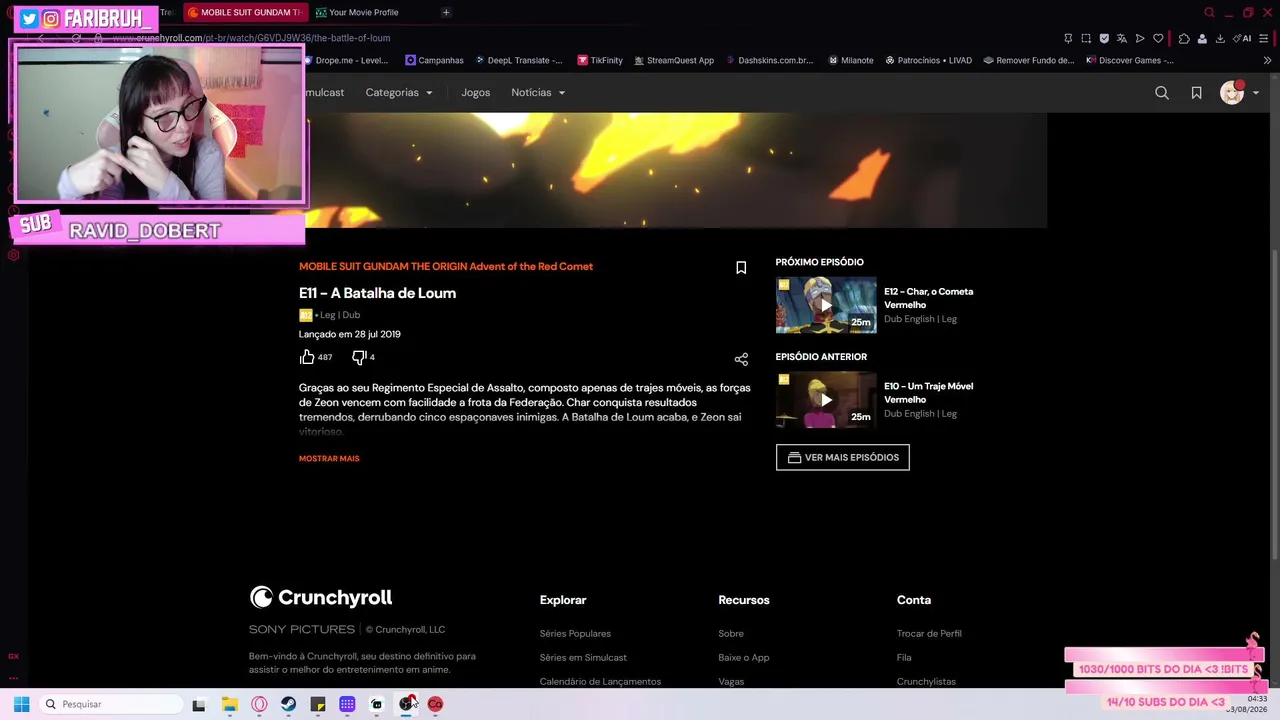Open the Patrocínios LIVAD bookmark
Screen dimensions: 1280x720
(928, 61)
